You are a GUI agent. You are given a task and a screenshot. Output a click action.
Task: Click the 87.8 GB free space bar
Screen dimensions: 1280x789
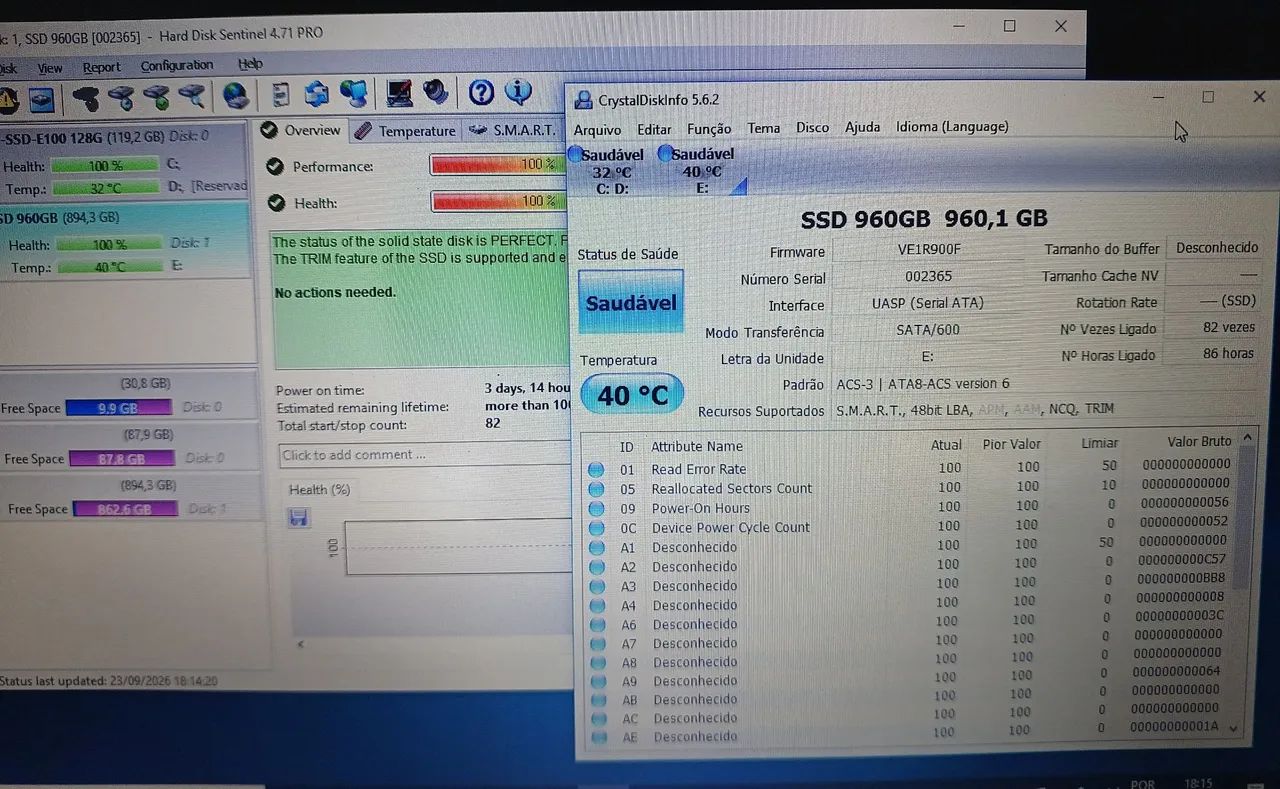[x=121, y=459]
